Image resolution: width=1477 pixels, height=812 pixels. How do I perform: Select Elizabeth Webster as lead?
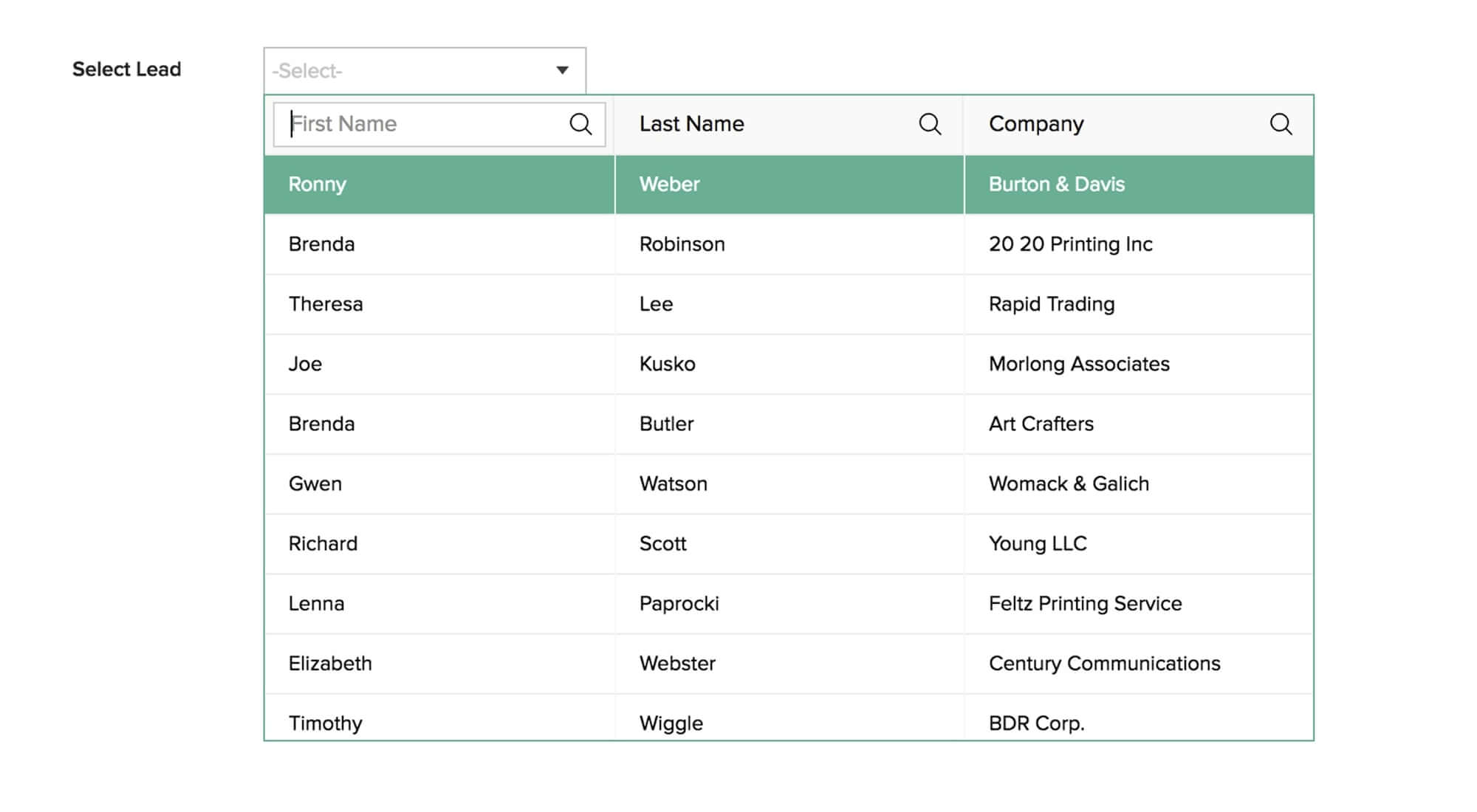click(x=790, y=664)
